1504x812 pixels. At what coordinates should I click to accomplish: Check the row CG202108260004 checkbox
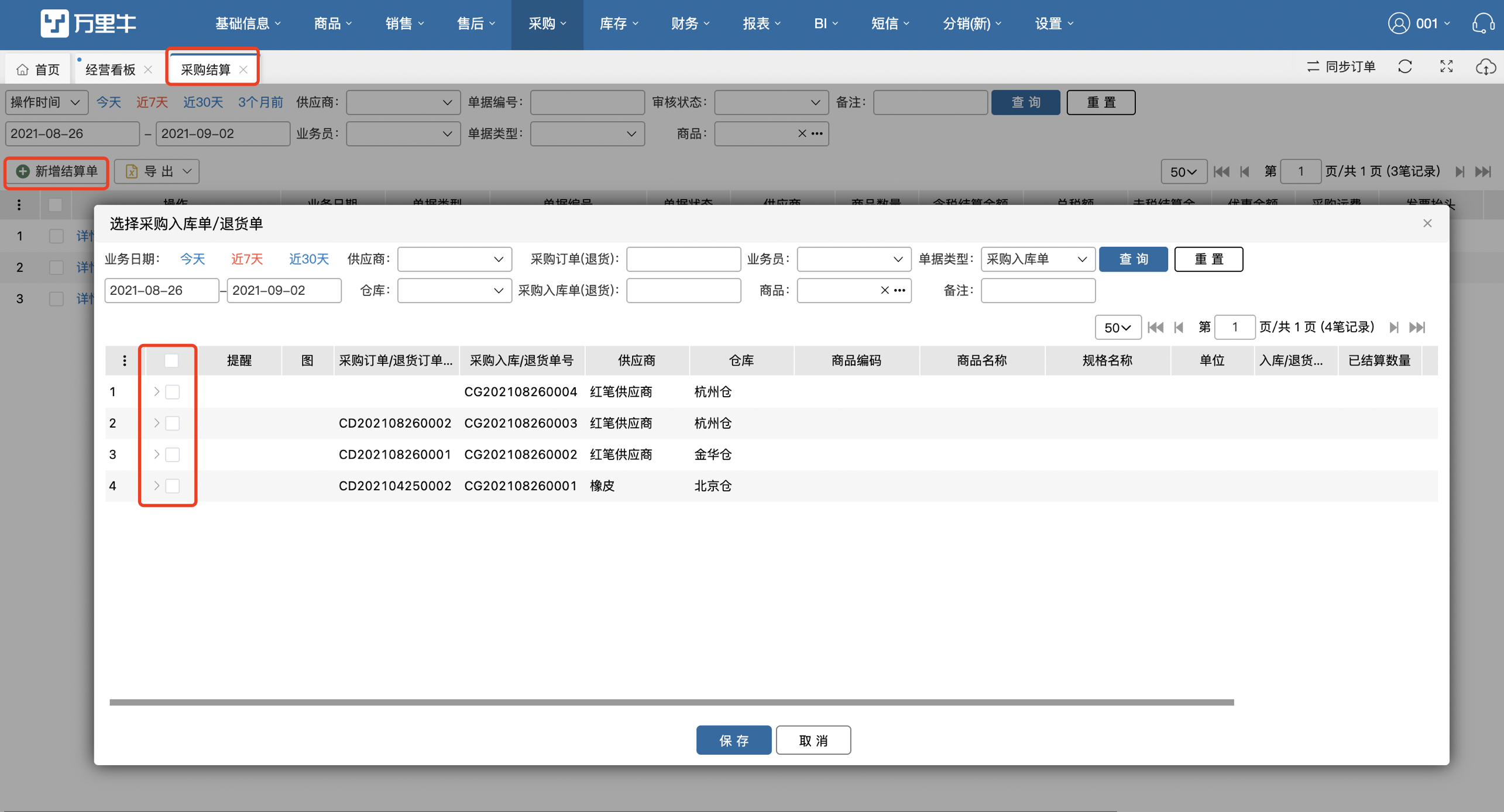pyautogui.click(x=173, y=392)
